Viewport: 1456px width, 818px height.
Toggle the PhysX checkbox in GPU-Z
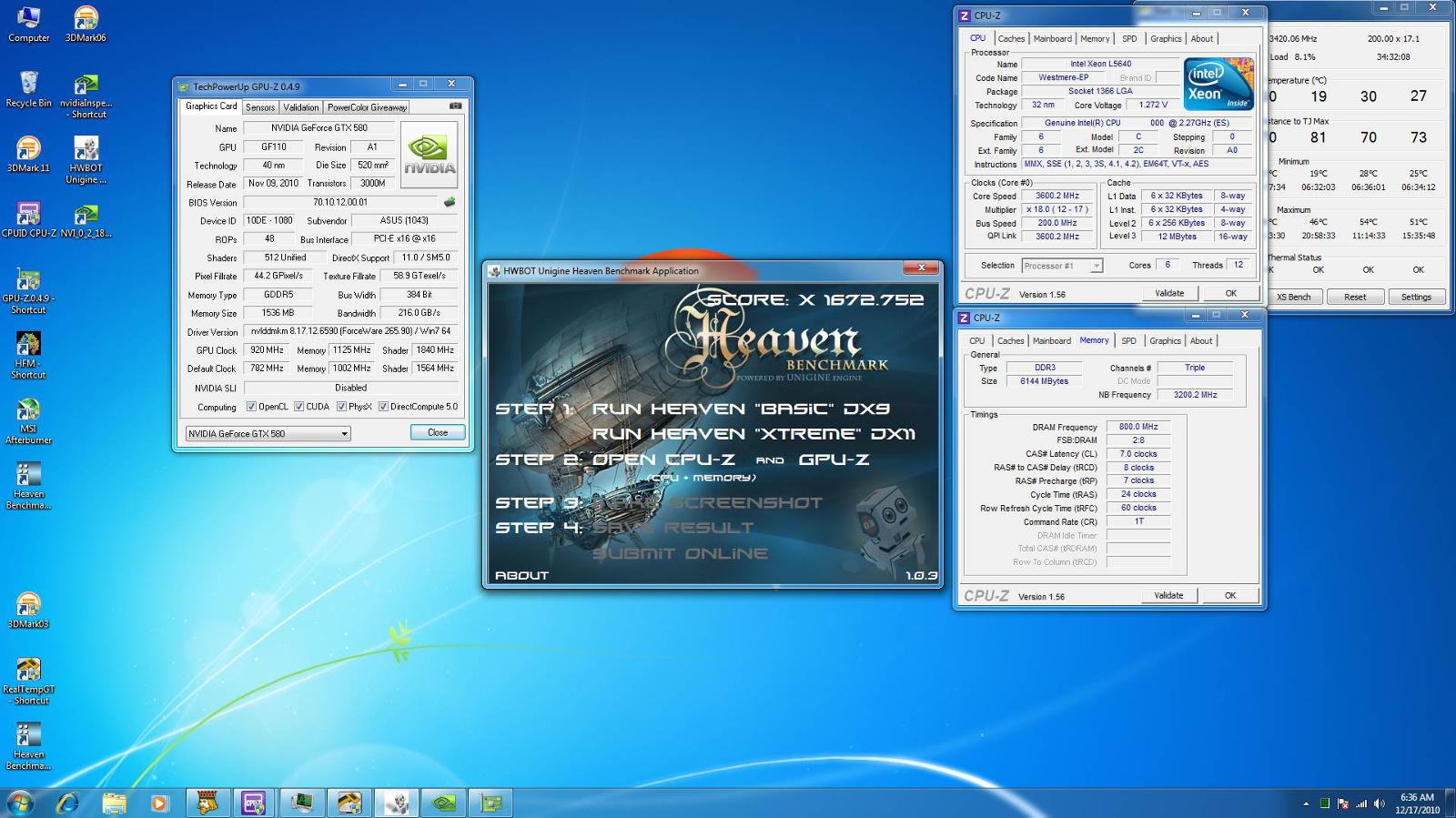[x=341, y=407]
